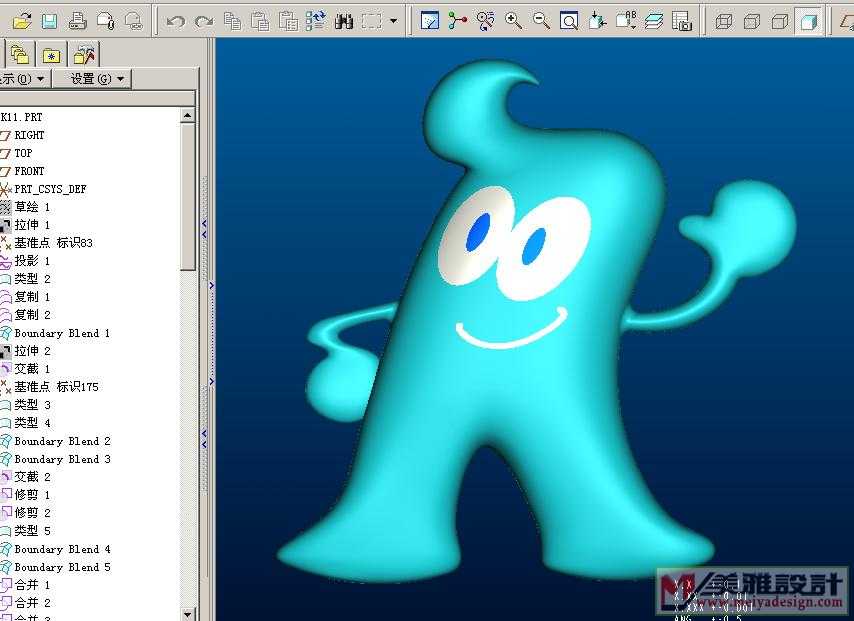Open the Connections navigator tab
The width and height of the screenshot is (854, 621).
[84, 54]
